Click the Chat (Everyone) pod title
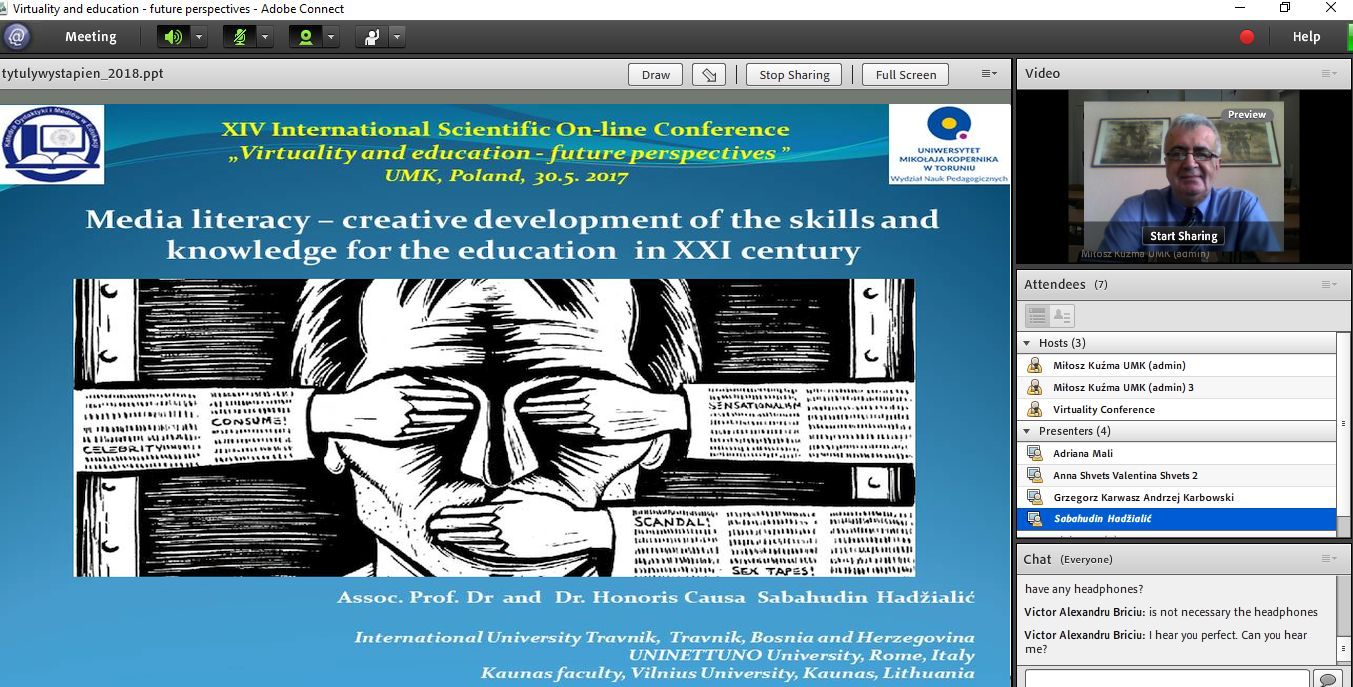Screen dimensions: 1353x687 click(1068, 559)
